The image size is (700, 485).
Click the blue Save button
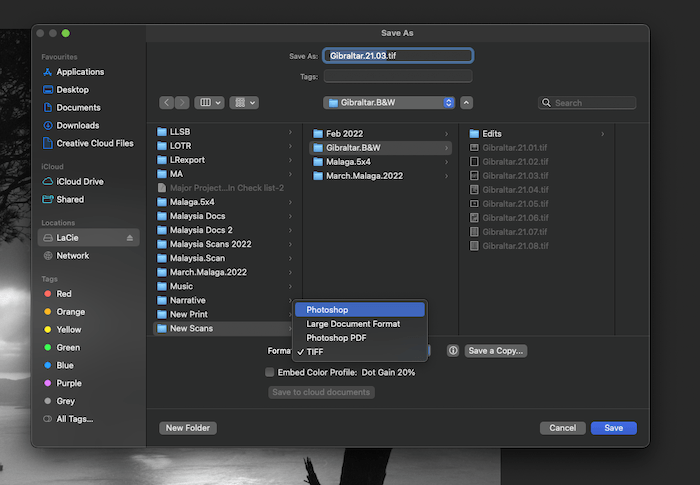click(614, 428)
